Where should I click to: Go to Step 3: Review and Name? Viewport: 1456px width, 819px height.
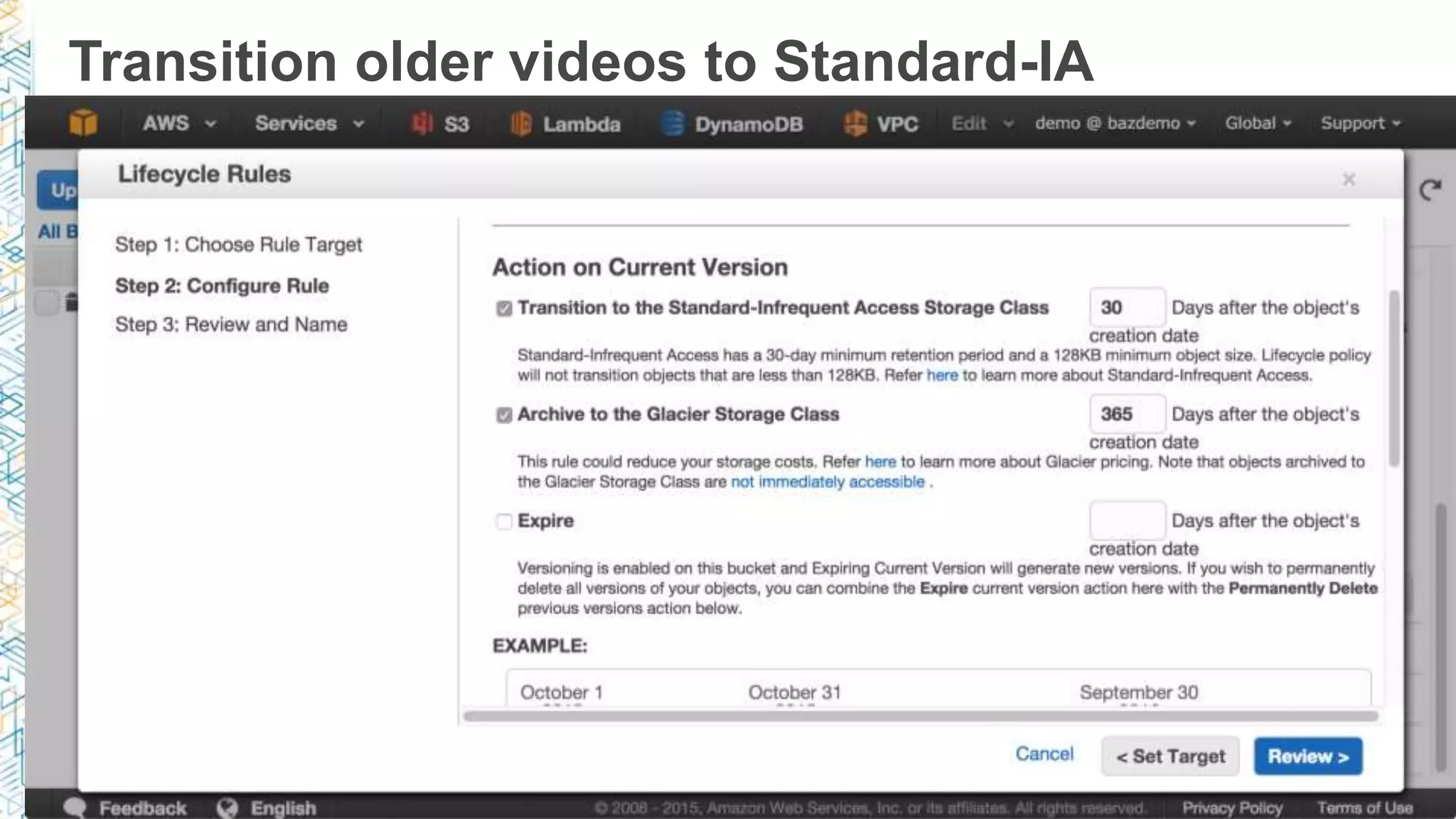click(x=231, y=325)
